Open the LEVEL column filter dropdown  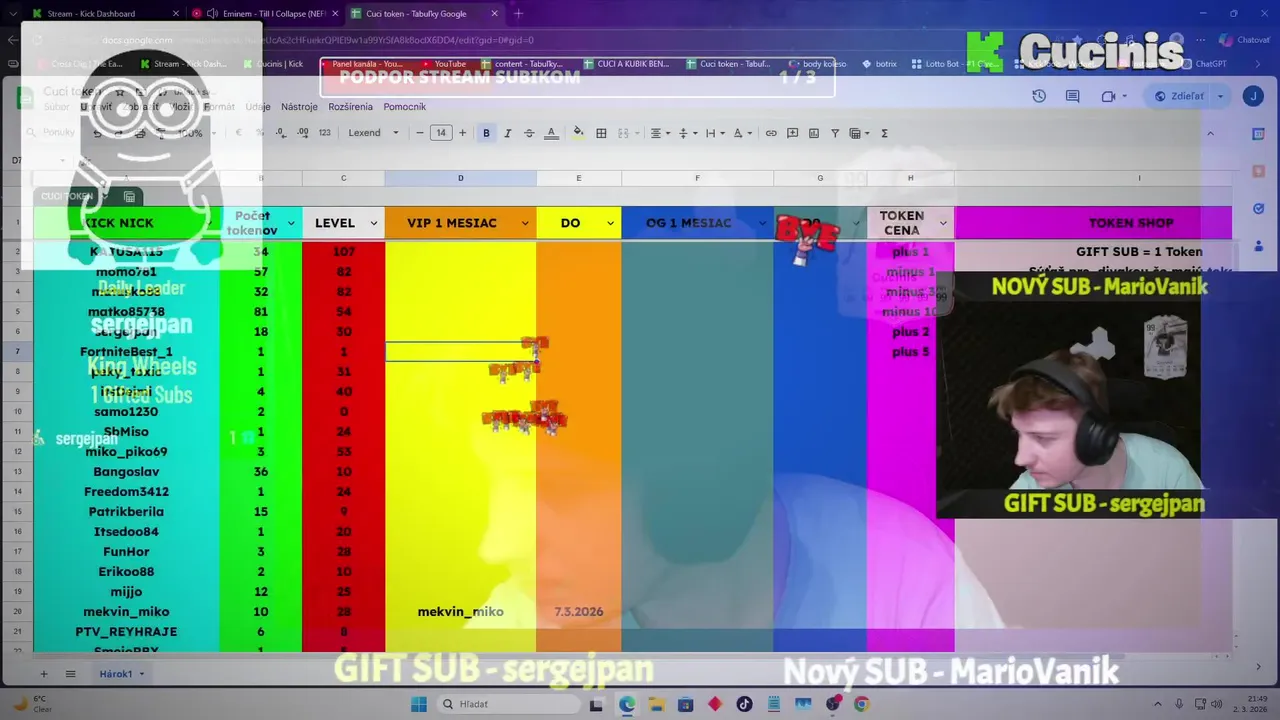pos(374,223)
